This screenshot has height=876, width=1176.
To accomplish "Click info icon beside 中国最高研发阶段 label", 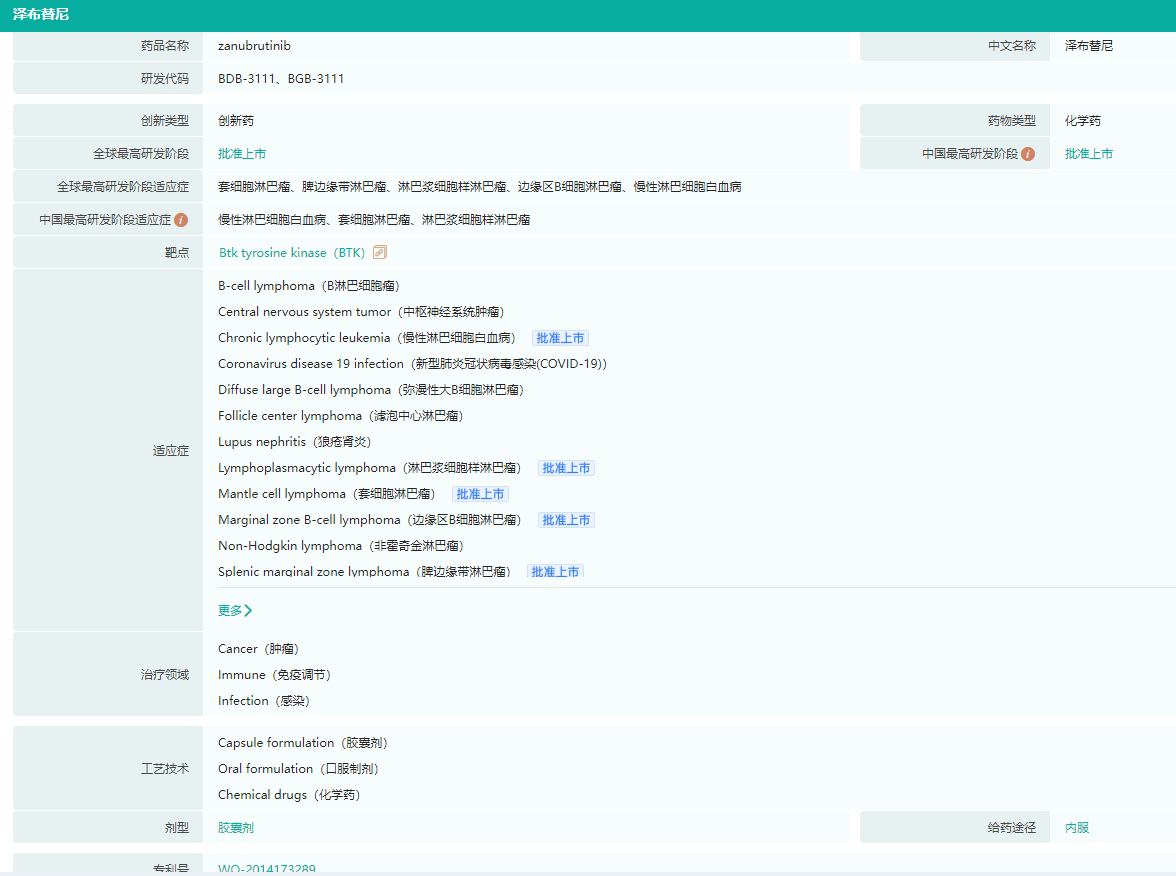I will (1028, 154).
